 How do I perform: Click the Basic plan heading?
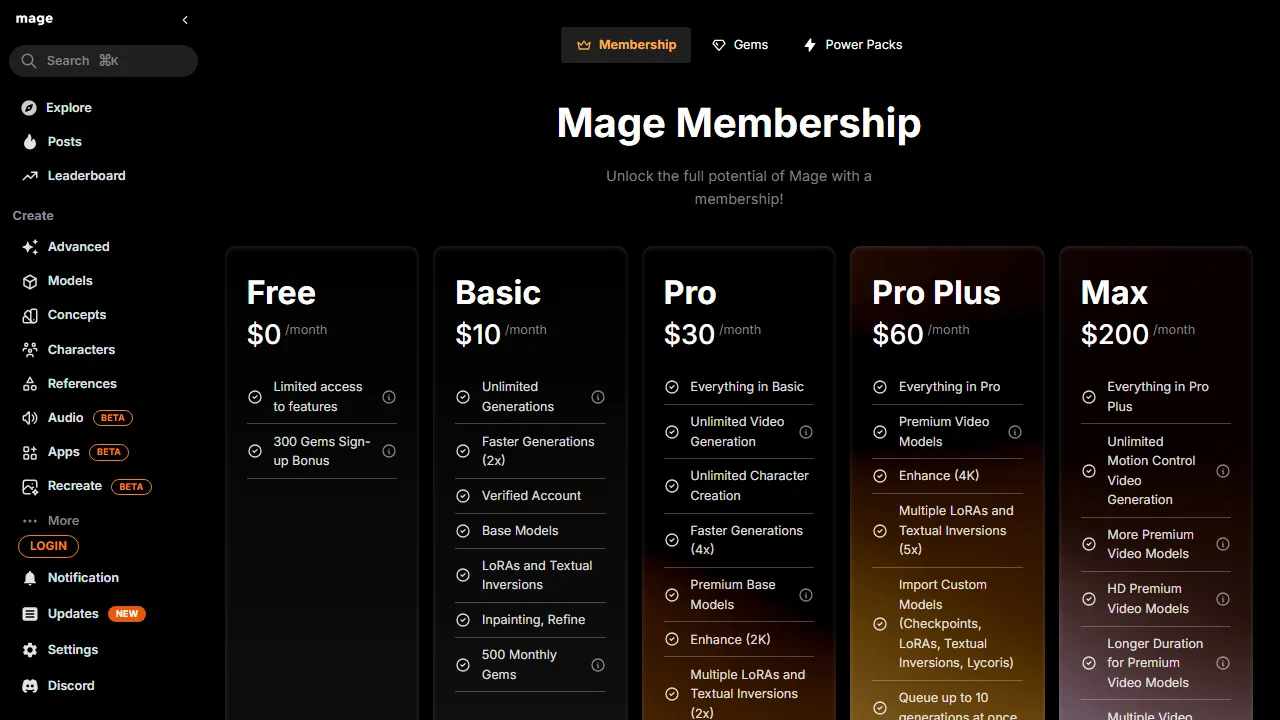coord(498,293)
